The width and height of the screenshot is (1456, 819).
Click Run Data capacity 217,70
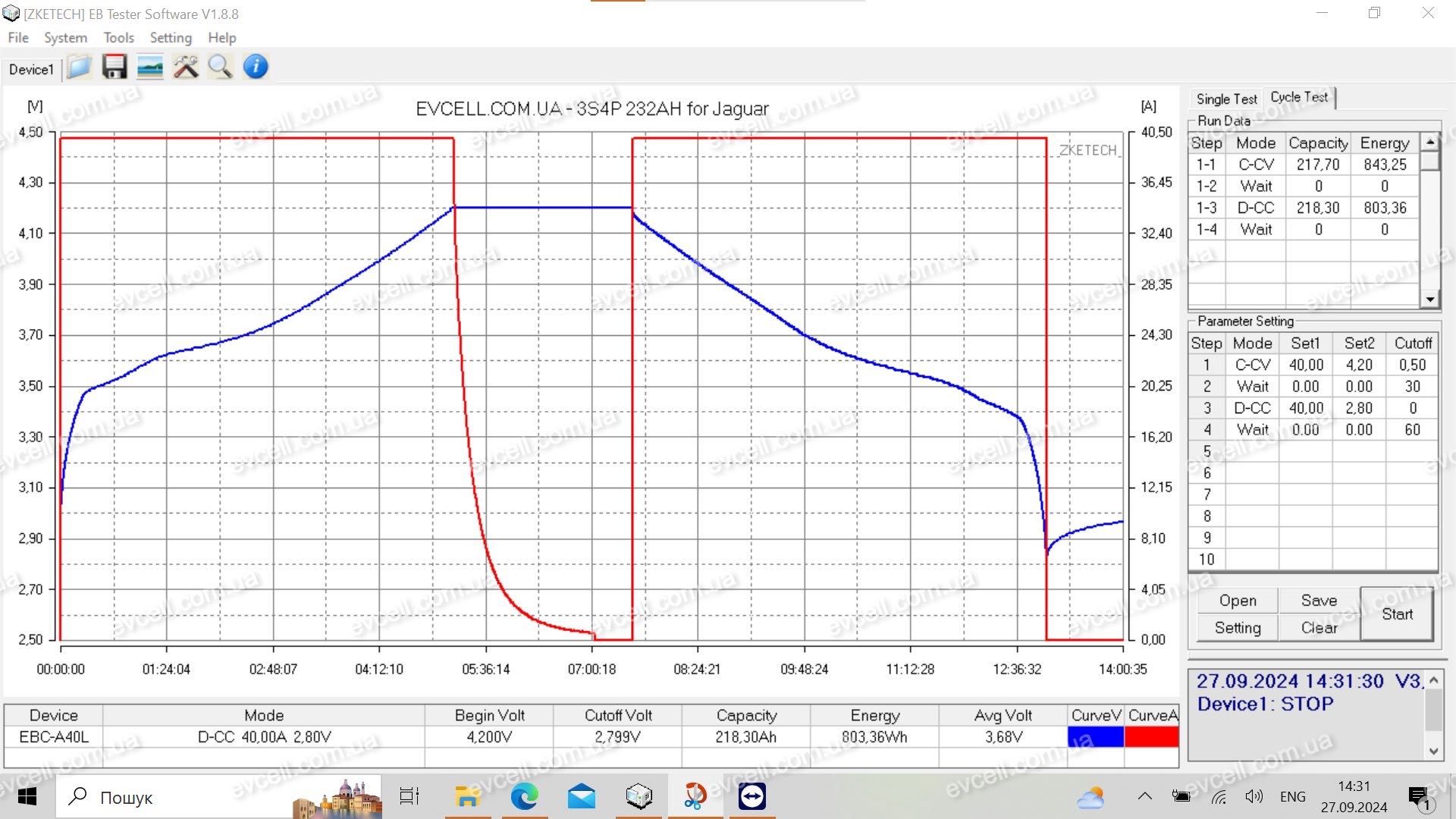pos(1318,165)
